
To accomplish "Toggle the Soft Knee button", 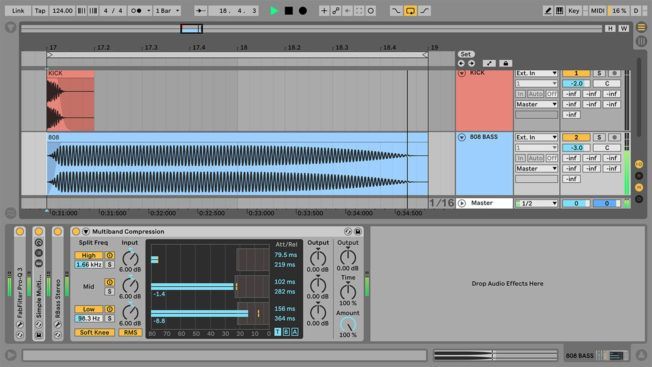I will click(x=94, y=333).
